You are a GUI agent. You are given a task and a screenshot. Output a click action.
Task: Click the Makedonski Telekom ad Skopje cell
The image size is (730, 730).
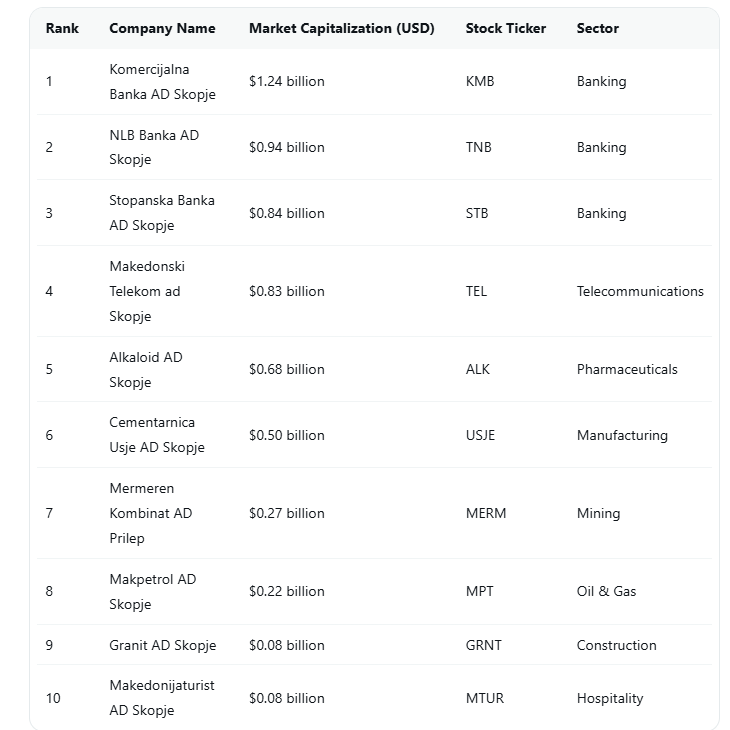pyautogui.click(x=147, y=291)
